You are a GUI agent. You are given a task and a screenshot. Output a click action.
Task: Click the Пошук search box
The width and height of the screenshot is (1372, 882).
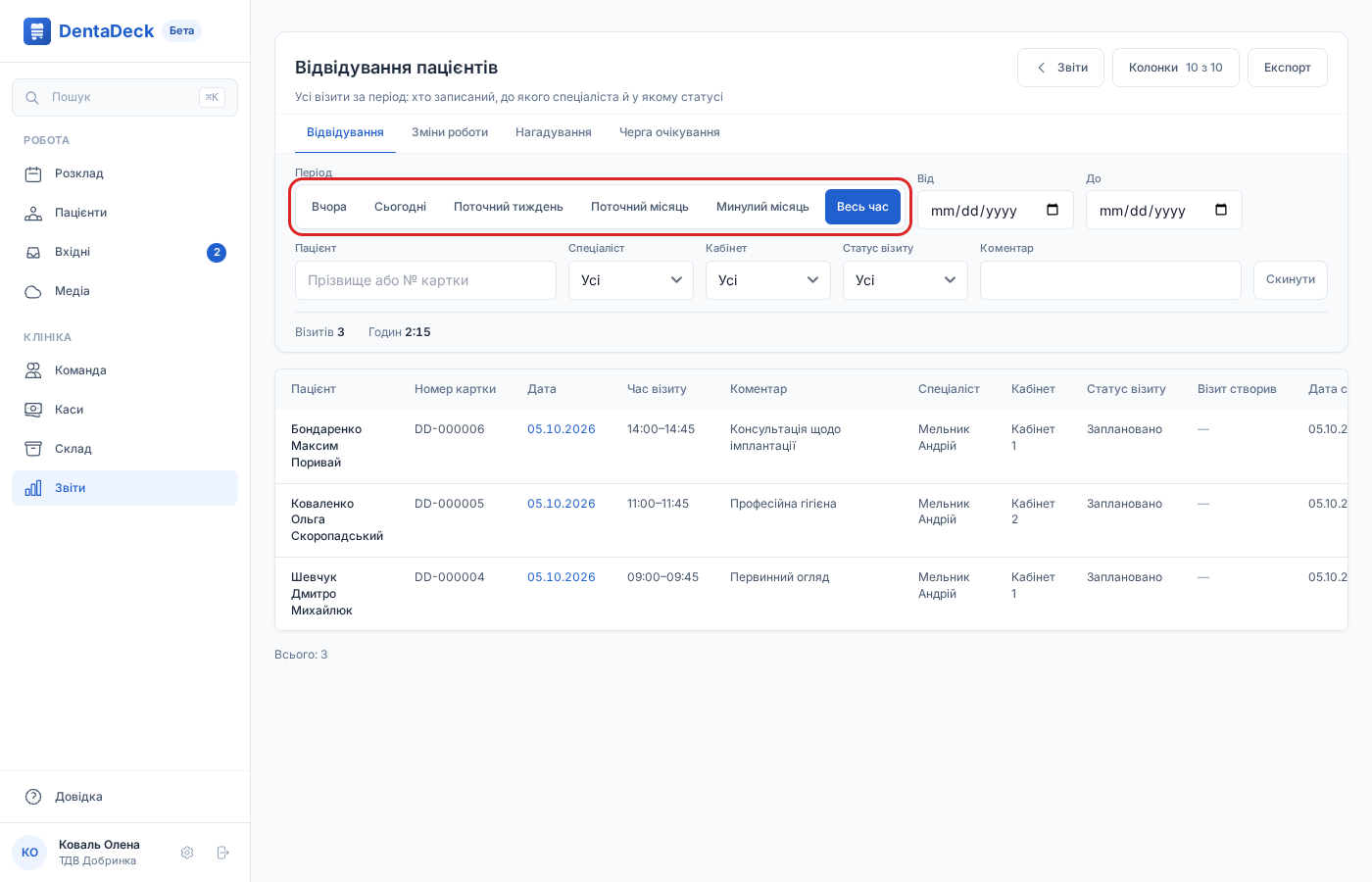click(x=124, y=97)
